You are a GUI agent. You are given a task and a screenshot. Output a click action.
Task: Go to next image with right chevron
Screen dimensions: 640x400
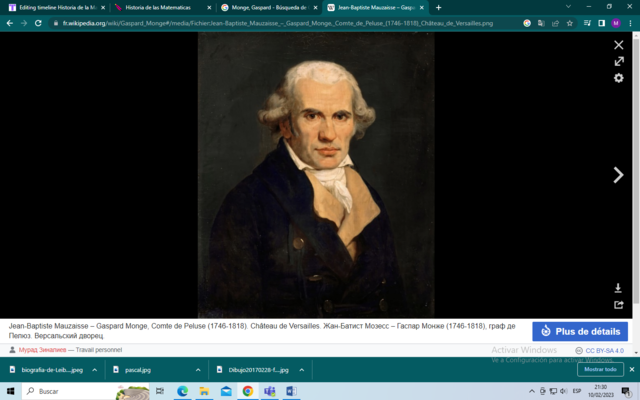click(x=618, y=175)
